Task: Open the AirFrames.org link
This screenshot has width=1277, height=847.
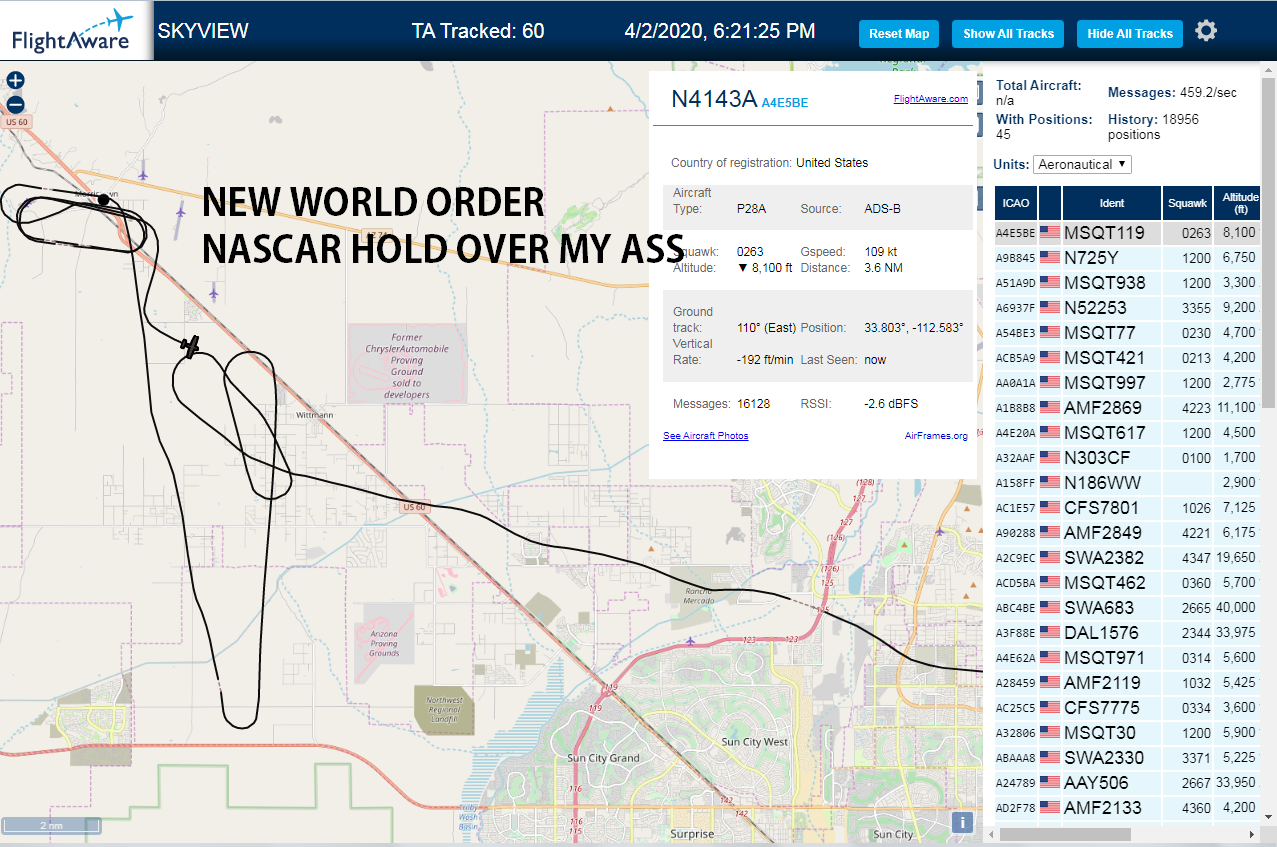Action: click(936, 436)
